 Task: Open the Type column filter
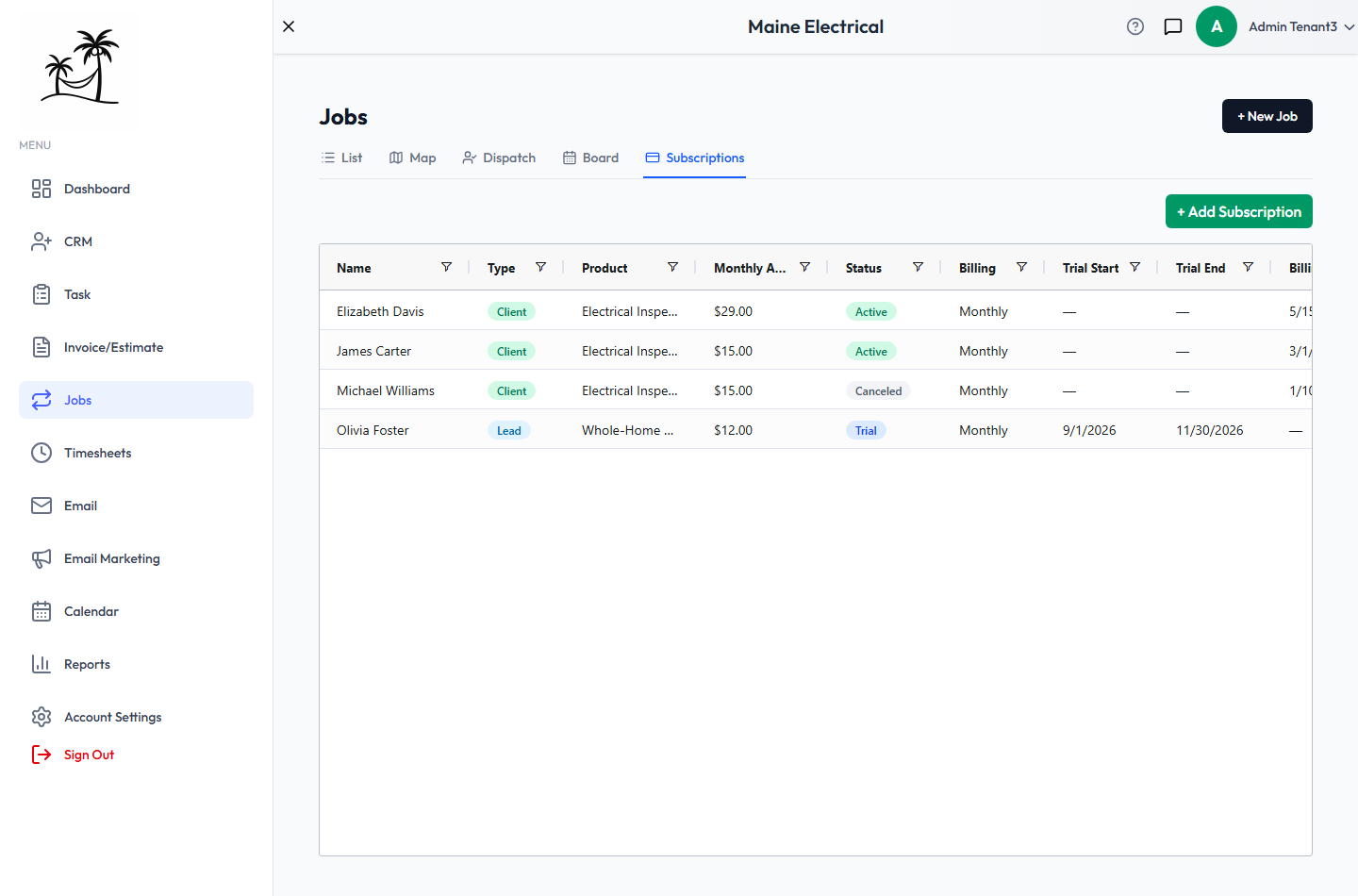pos(540,267)
